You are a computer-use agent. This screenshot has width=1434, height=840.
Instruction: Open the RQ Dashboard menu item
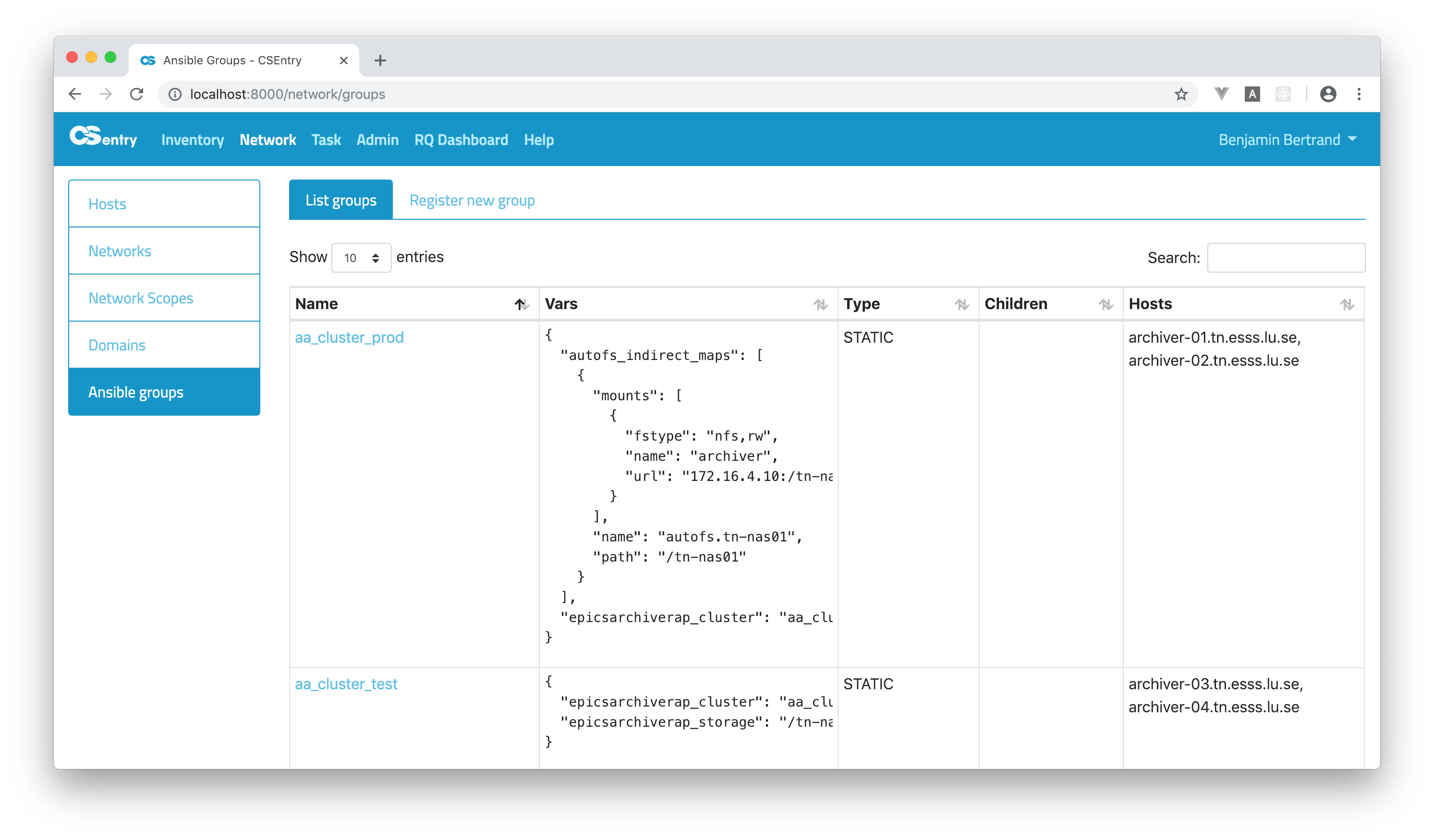[x=461, y=139]
